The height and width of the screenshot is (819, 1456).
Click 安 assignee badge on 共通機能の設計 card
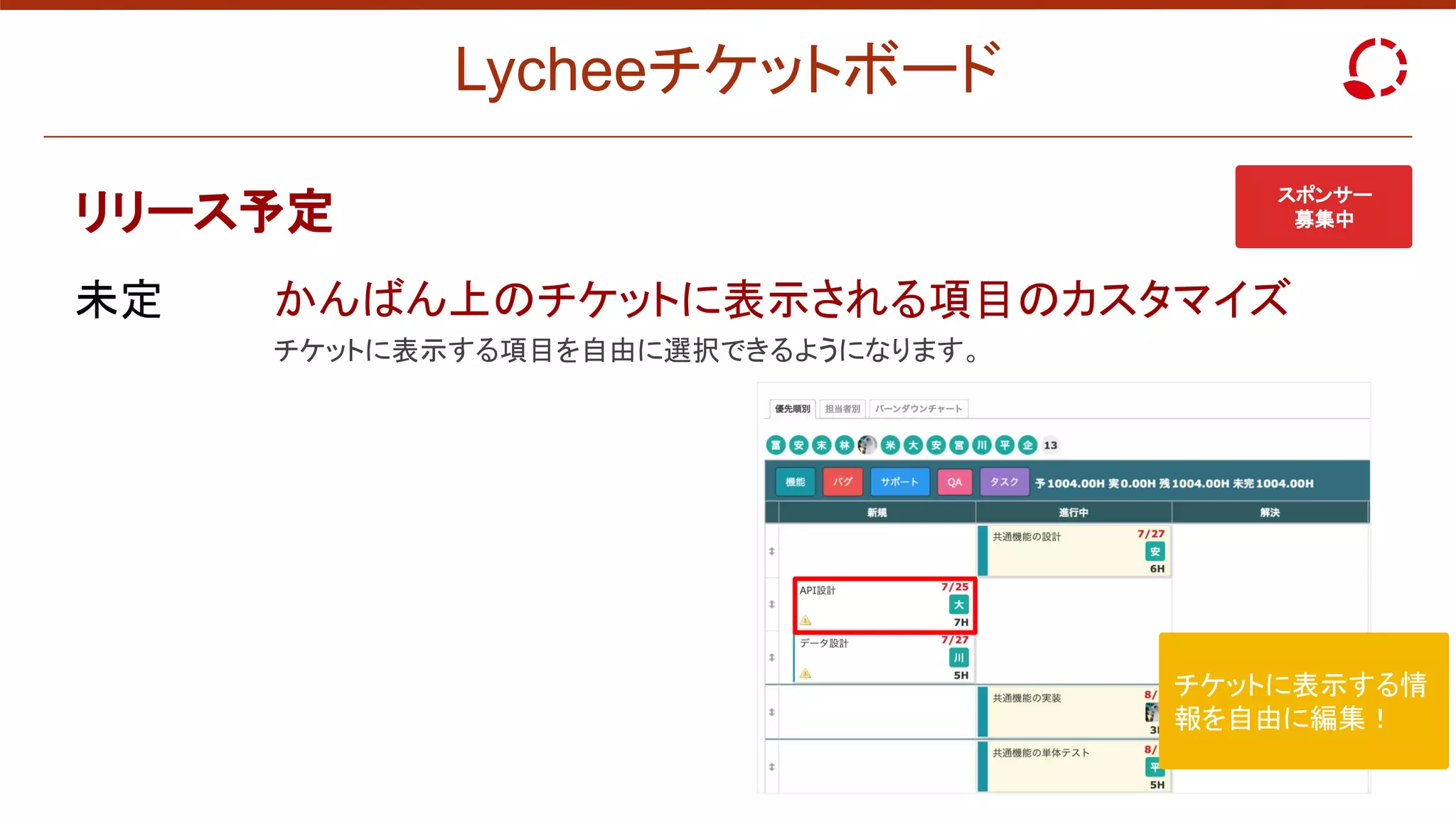(1155, 551)
